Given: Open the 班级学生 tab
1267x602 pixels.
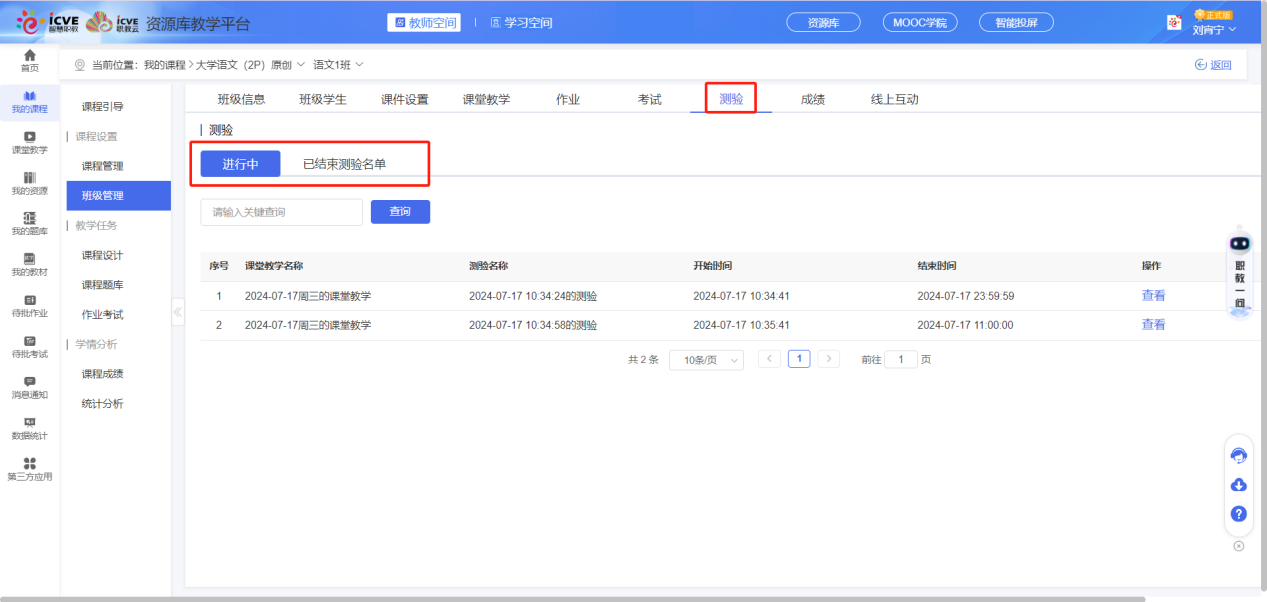Looking at the screenshot, I should coord(323,99).
